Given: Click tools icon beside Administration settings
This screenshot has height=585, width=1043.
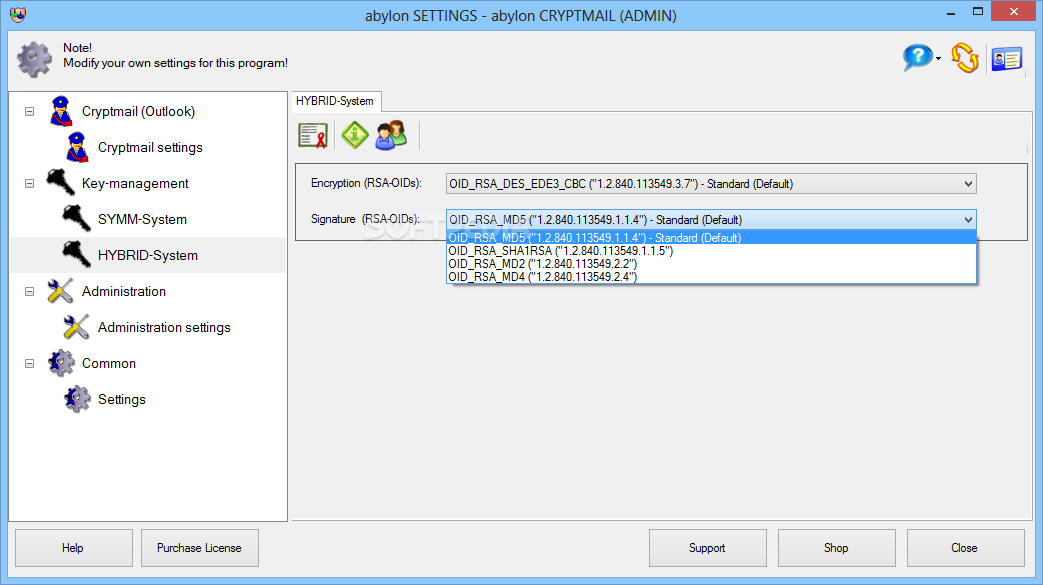Looking at the screenshot, I should click(76, 327).
